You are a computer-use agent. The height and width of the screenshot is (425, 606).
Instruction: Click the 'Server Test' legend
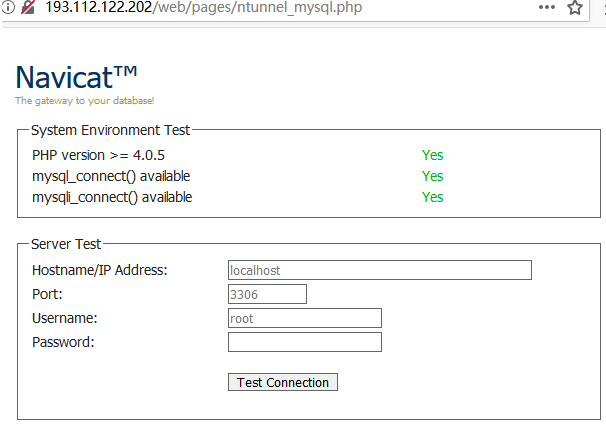(66, 244)
